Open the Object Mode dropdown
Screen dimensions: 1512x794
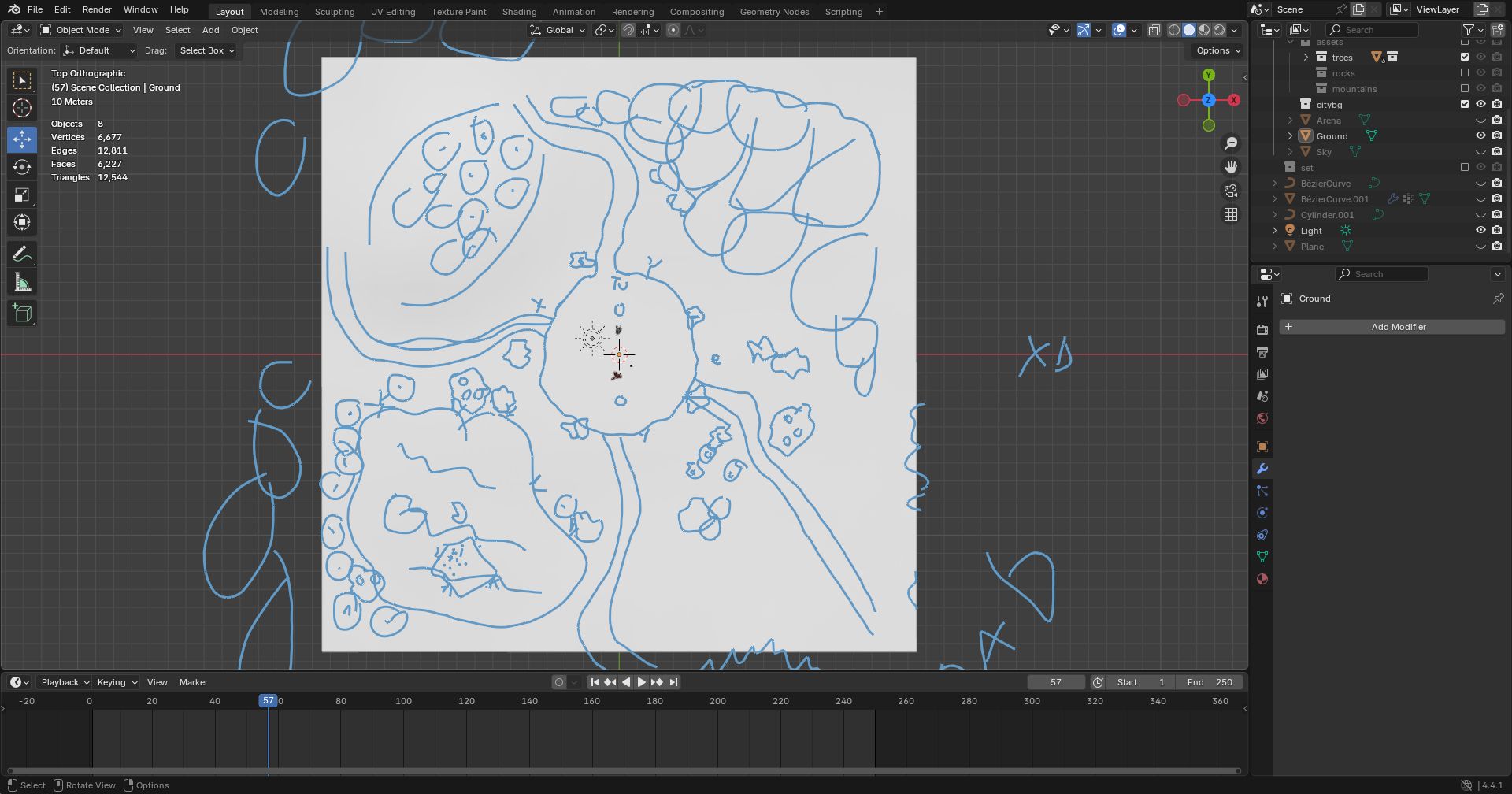(x=81, y=30)
